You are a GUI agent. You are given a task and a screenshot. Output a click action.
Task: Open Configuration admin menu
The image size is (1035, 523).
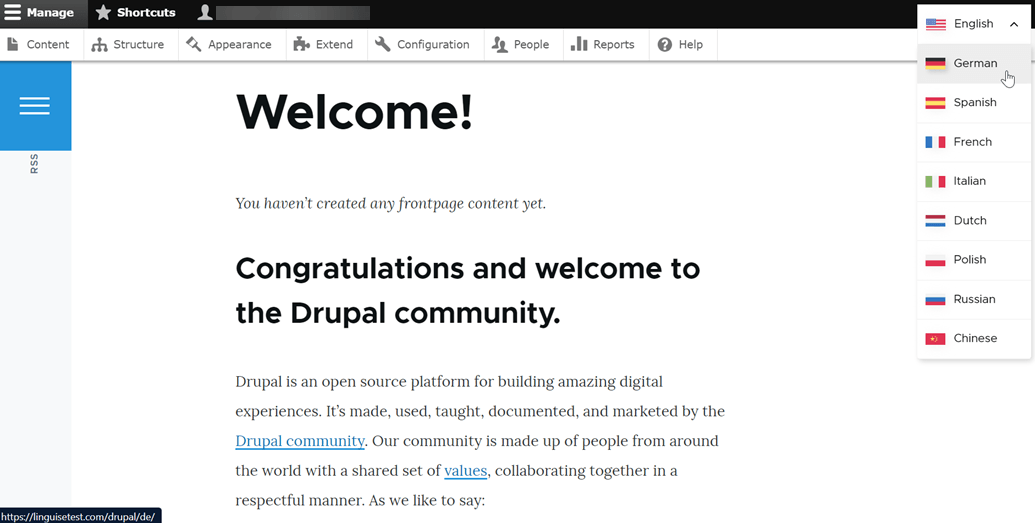[426, 44]
